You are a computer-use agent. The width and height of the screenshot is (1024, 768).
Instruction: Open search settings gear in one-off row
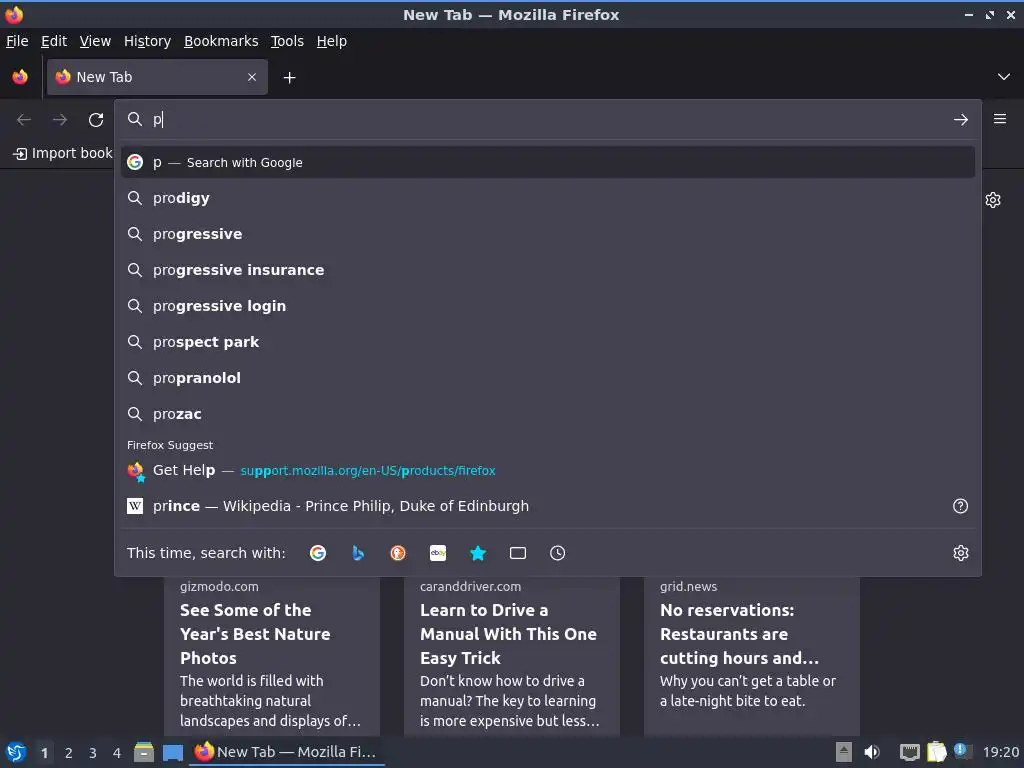click(x=961, y=553)
